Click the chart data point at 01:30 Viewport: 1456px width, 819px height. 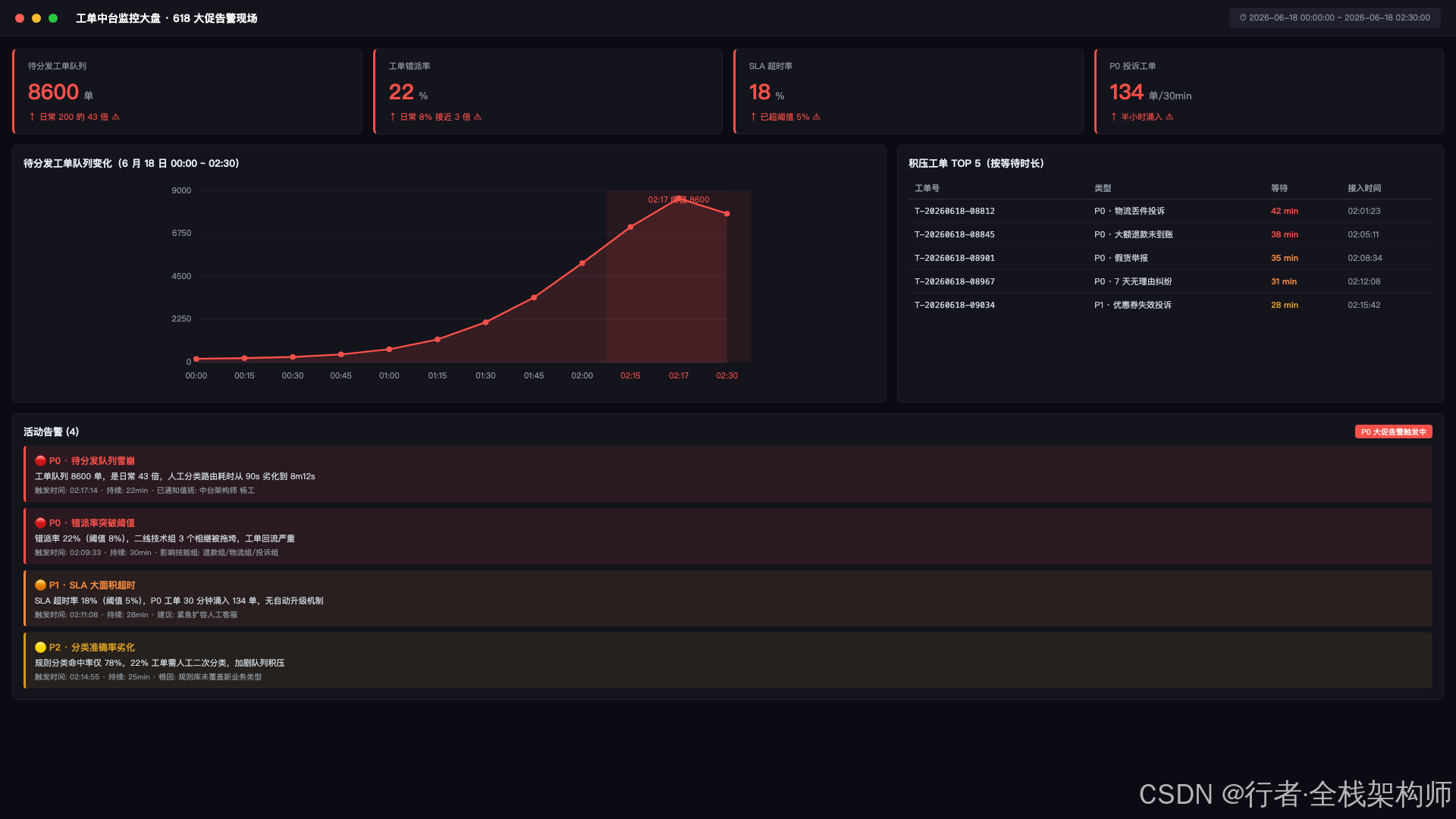click(x=486, y=322)
